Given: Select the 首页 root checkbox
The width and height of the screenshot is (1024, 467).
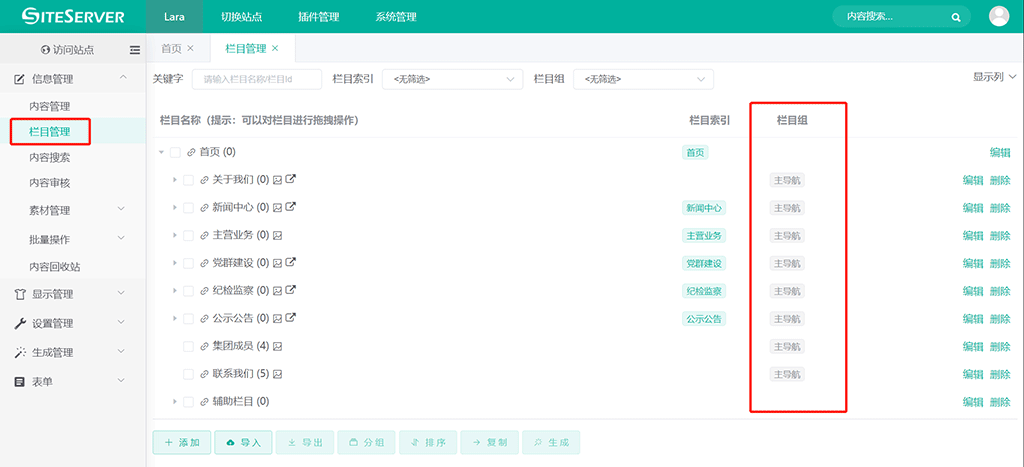Looking at the screenshot, I should 175,153.
